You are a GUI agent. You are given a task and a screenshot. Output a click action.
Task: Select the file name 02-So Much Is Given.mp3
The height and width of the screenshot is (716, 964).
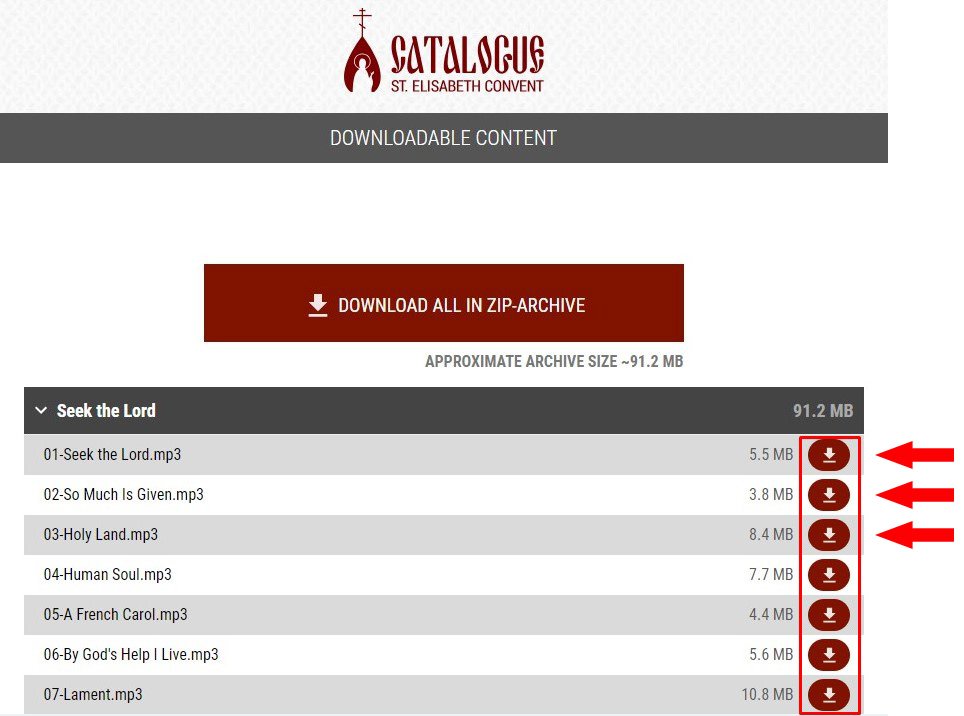click(x=124, y=494)
